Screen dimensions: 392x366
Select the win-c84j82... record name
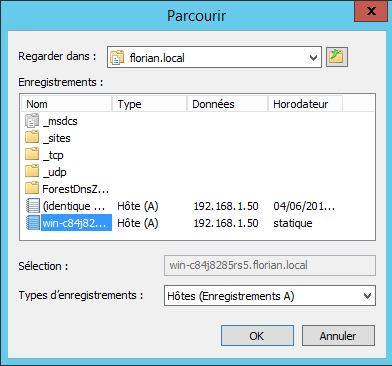76,223
